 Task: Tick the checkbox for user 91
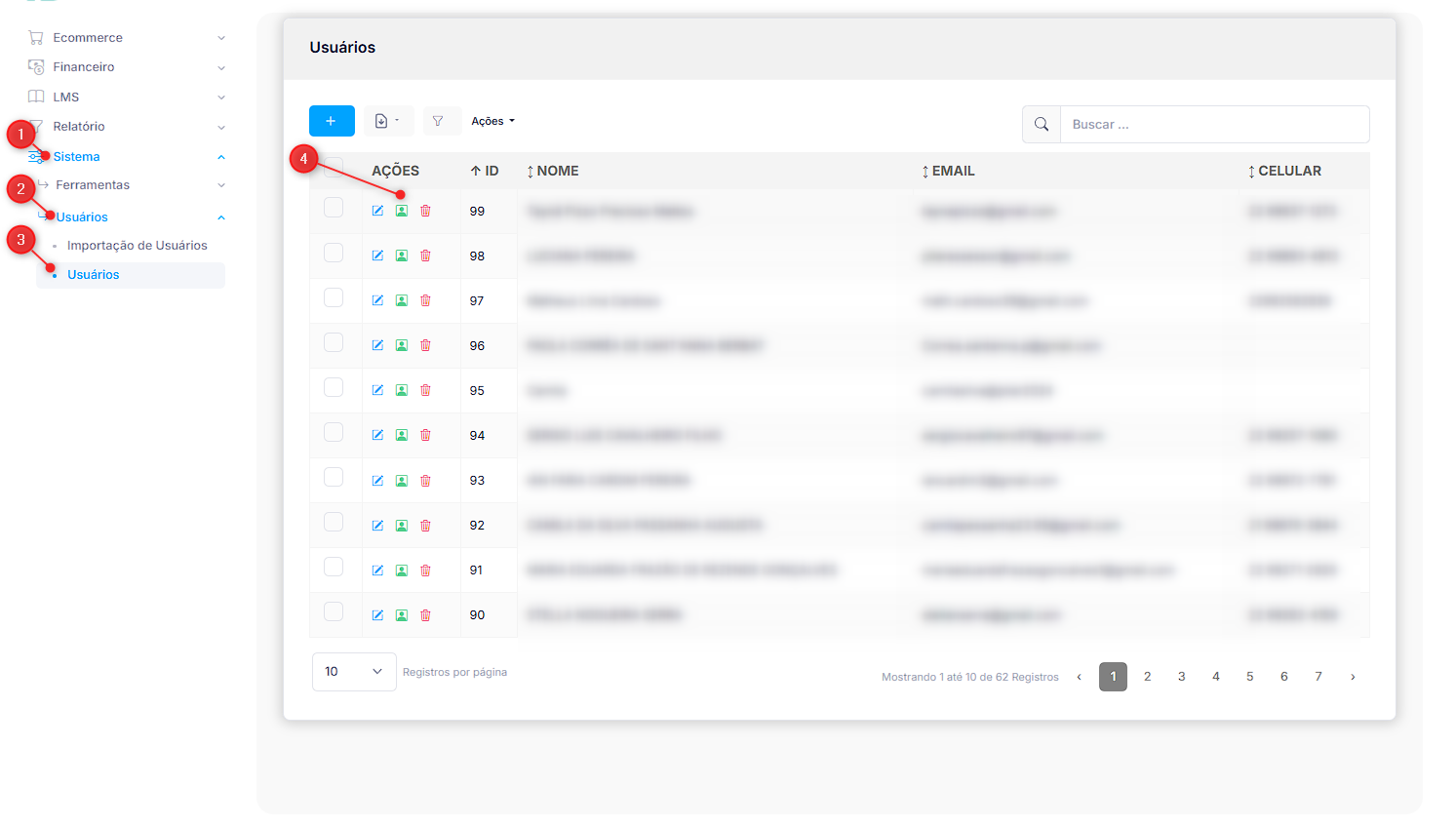coord(334,567)
